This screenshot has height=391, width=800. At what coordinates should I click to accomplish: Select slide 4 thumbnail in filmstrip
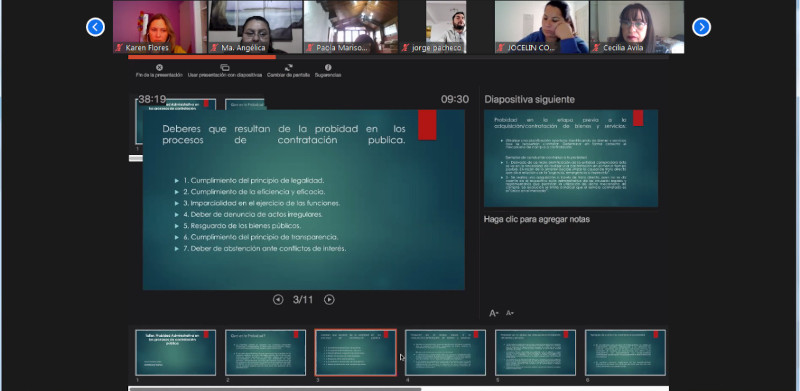pos(445,353)
